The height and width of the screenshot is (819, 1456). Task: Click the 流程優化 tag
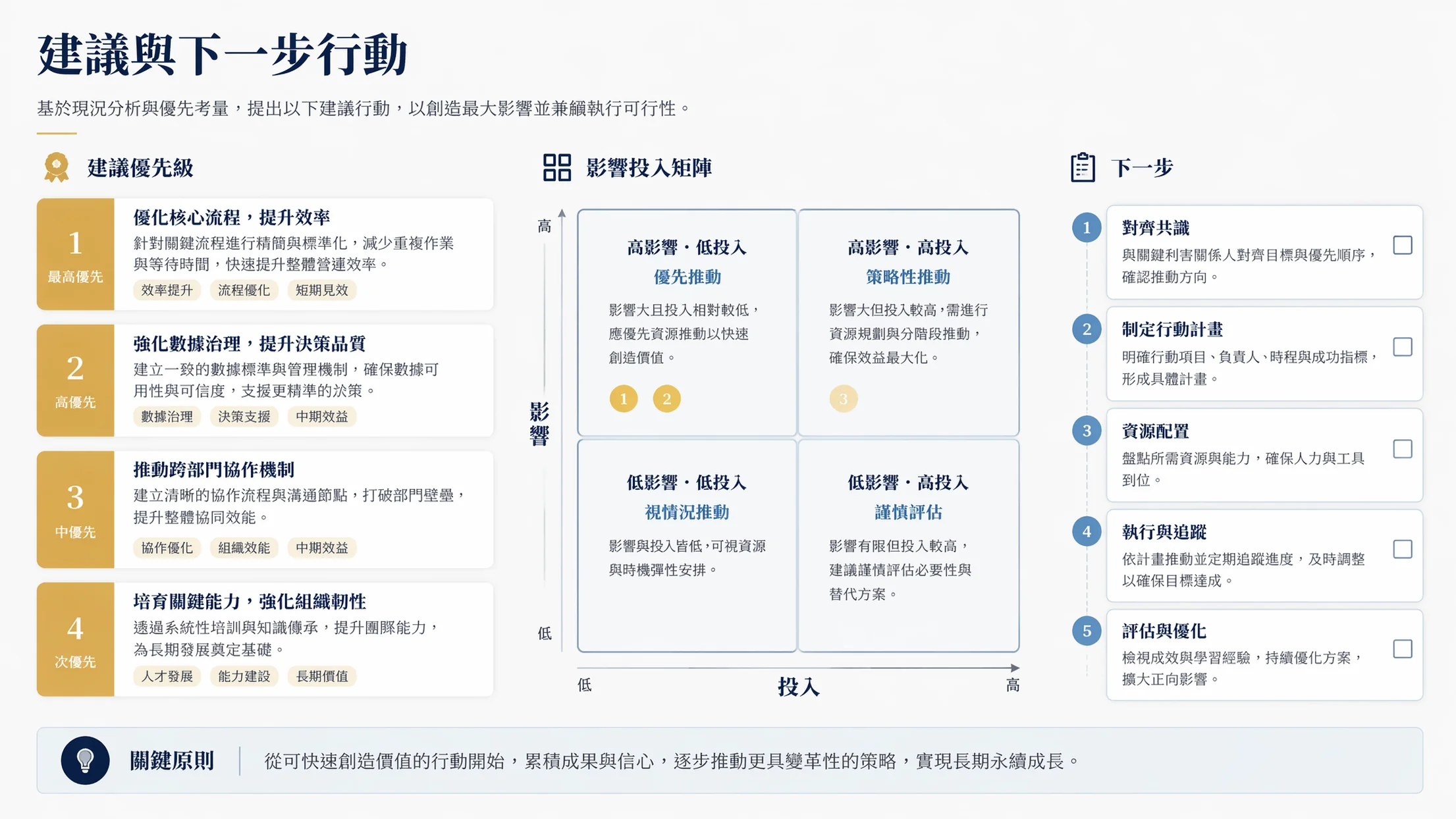(x=244, y=290)
